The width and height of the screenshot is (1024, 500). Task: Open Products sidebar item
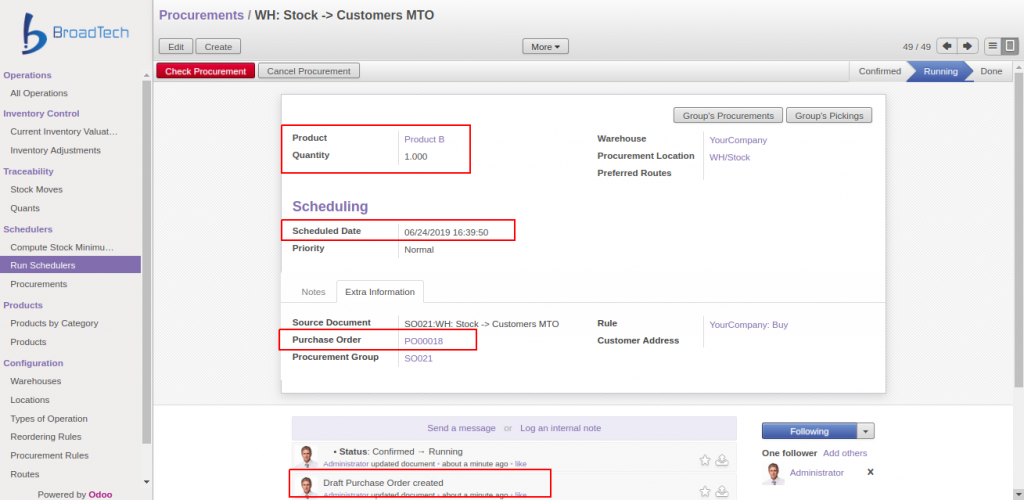(x=28, y=342)
